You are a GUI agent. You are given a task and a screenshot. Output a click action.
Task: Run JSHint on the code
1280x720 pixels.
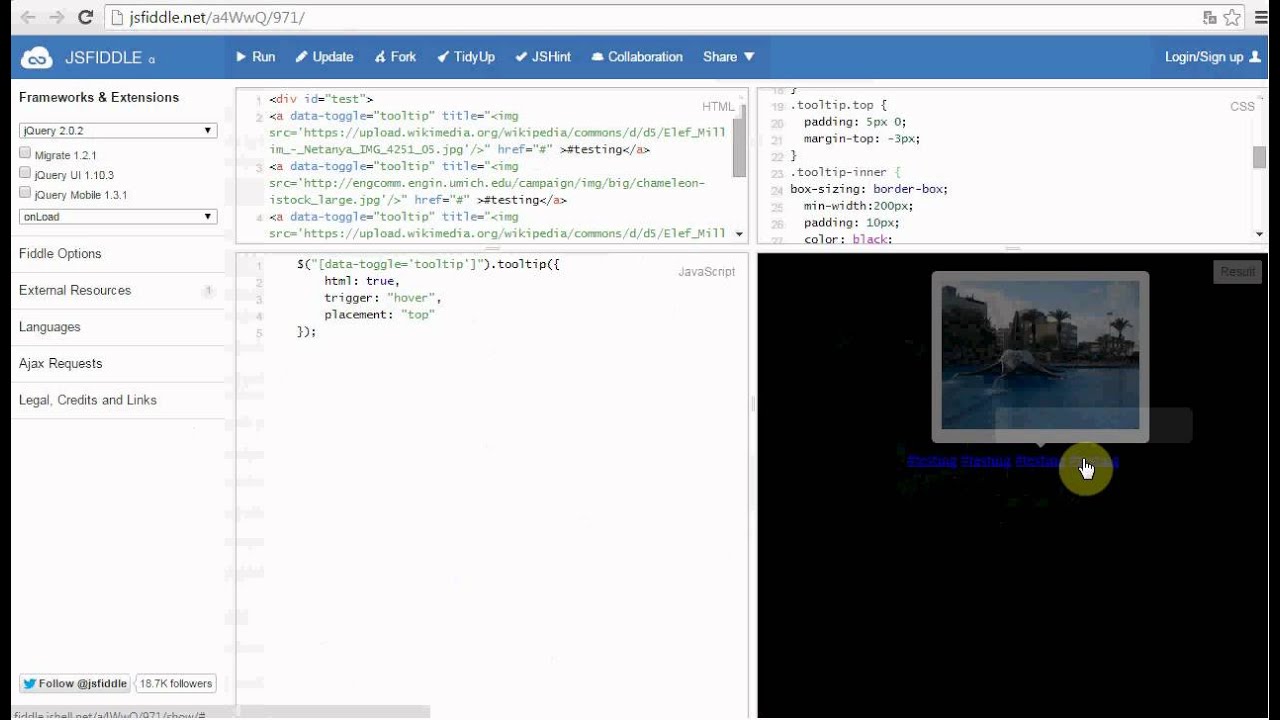click(543, 57)
